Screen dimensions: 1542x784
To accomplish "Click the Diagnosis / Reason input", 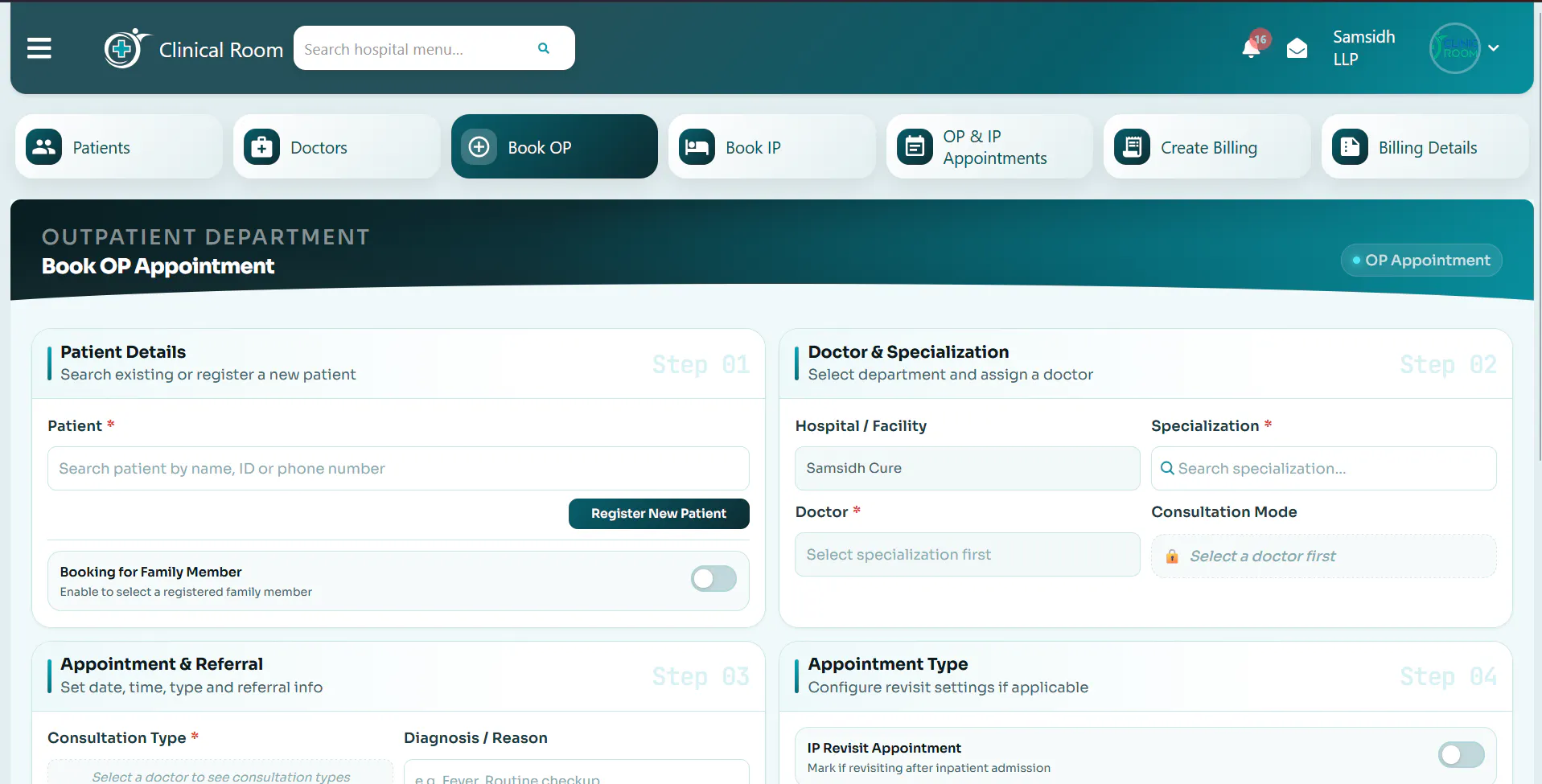I will [576, 774].
